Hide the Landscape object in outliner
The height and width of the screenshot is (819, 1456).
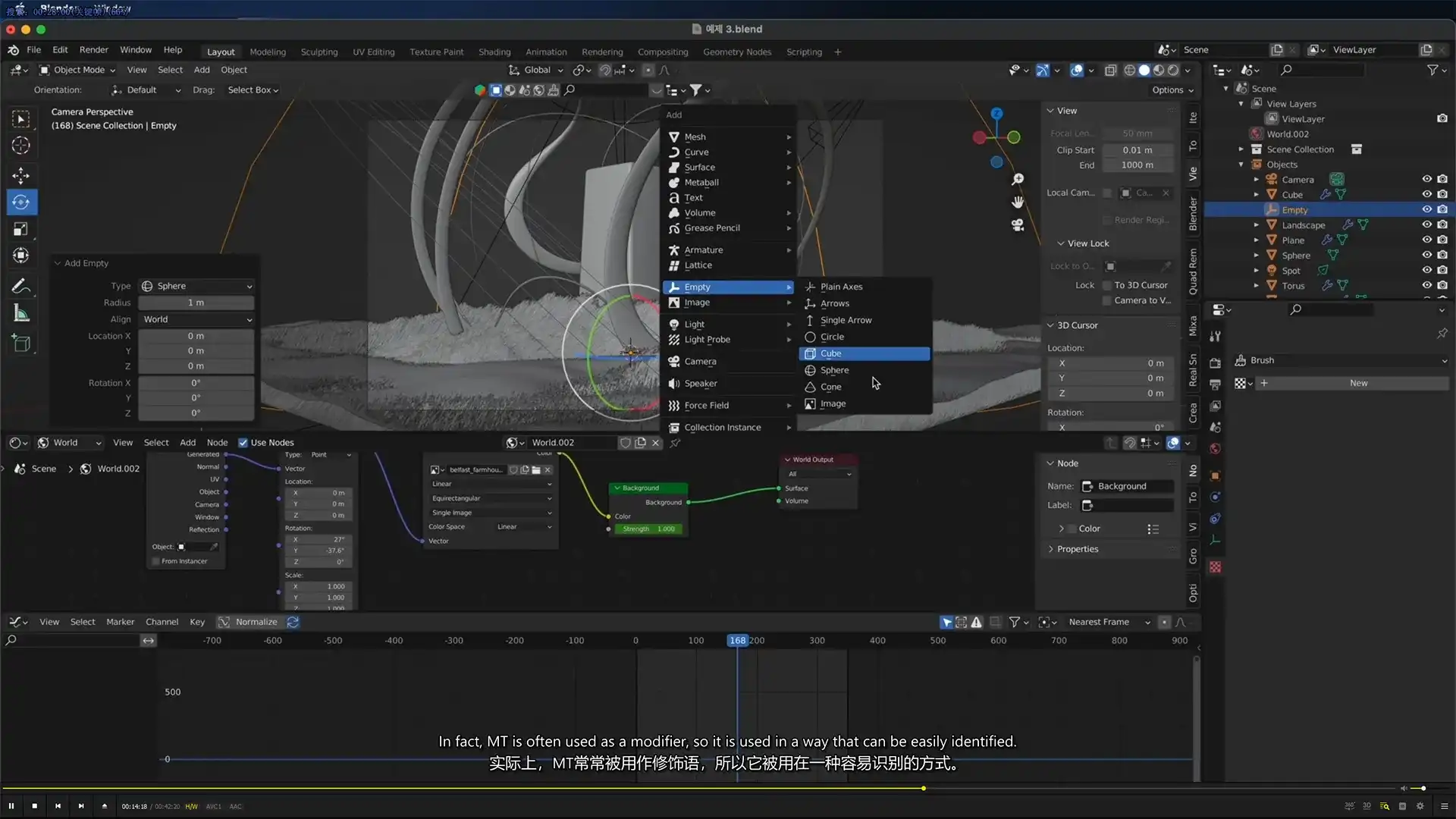pos(1426,225)
